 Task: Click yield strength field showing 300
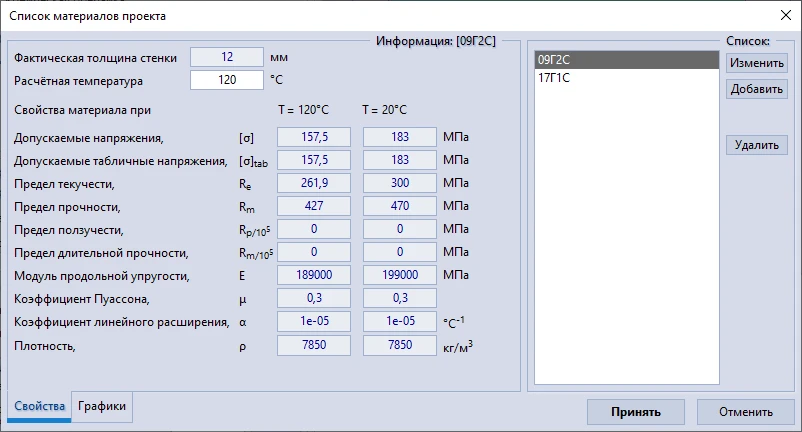[400, 183]
